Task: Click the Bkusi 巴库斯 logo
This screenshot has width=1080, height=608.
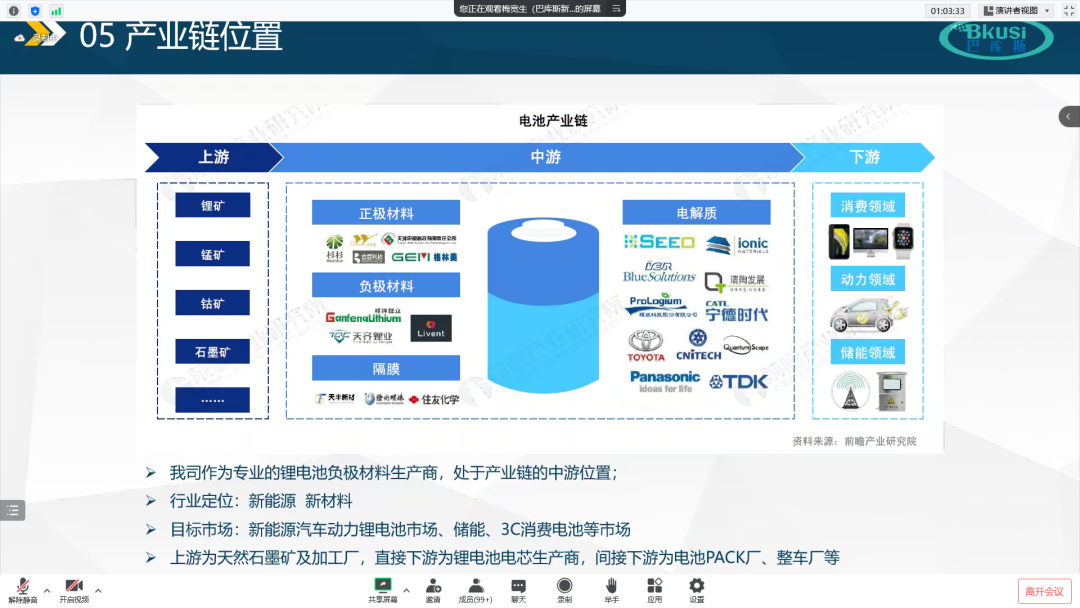Action: point(996,39)
